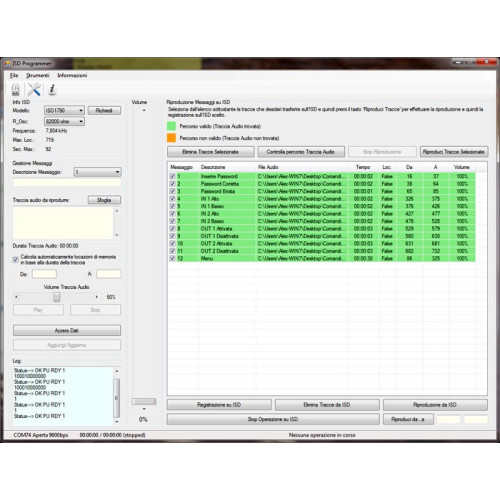This screenshot has height=500, width=500.
Task: Toggle checkbox for message 12 Menu
Action: 172,258
